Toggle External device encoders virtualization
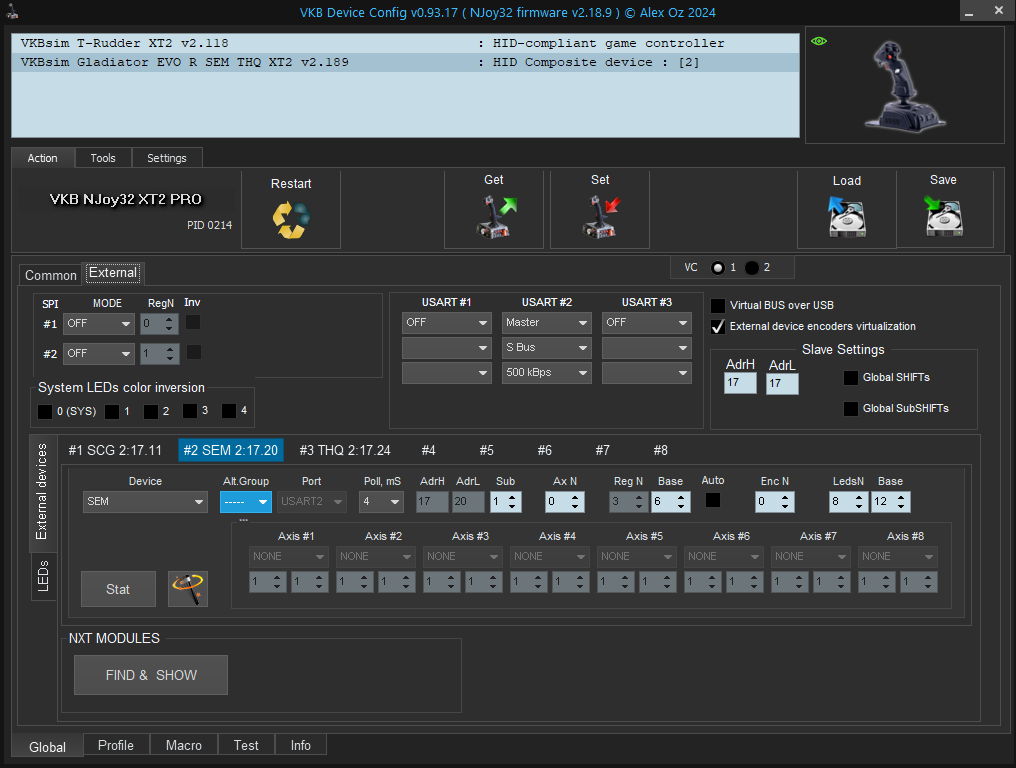This screenshot has height=768, width=1016. 718,327
